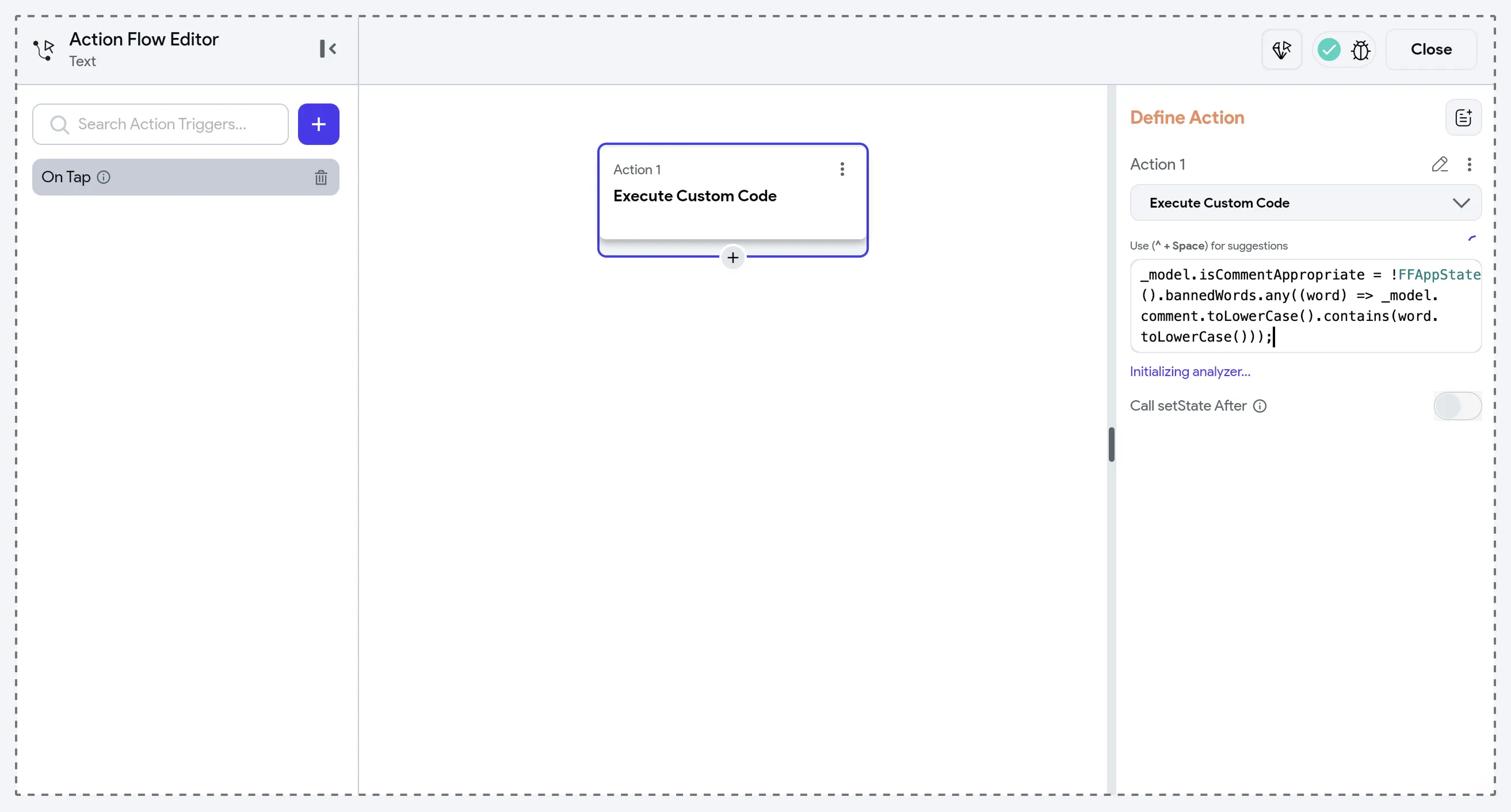Viewport: 1511px width, 812px height.
Task: Rename Action 1 with the pencil icon
Action: coord(1440,164)
